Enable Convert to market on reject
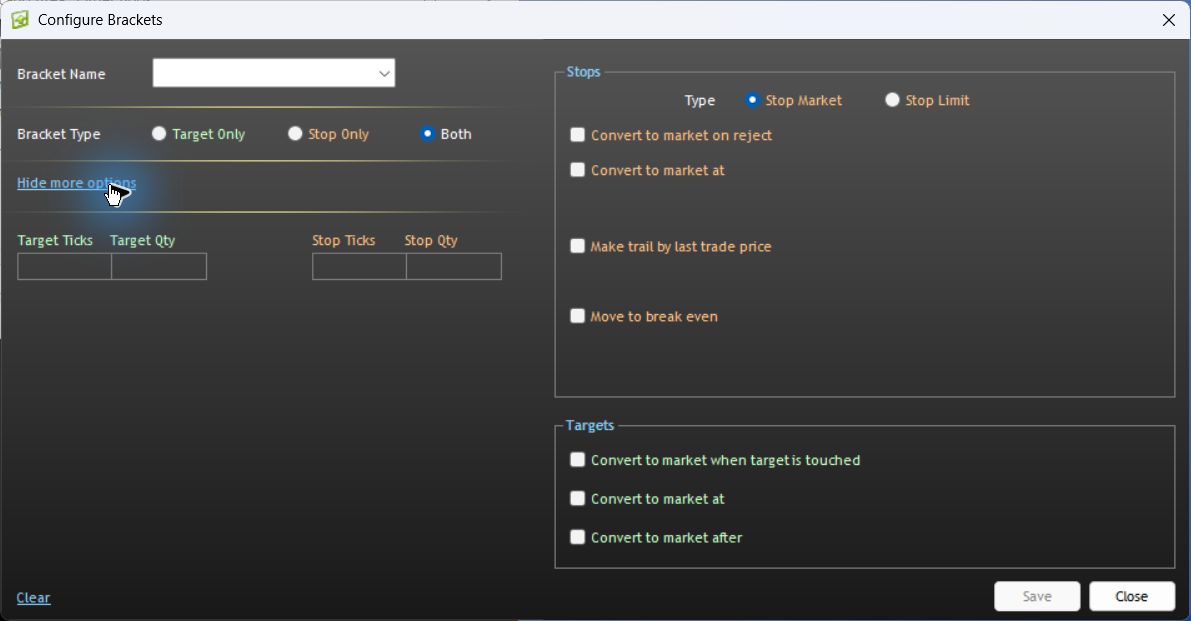This screenshot has width=1191, height=621. coord(577,135)
